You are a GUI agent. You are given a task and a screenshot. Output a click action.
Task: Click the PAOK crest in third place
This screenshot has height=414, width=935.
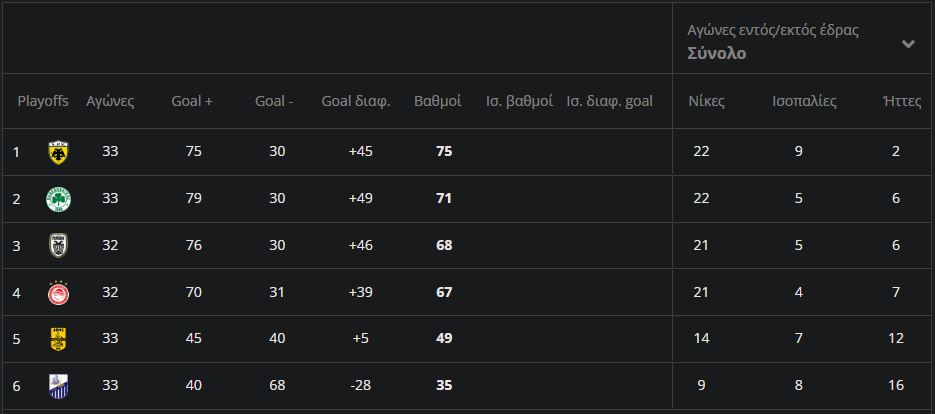tap(58, 246)
